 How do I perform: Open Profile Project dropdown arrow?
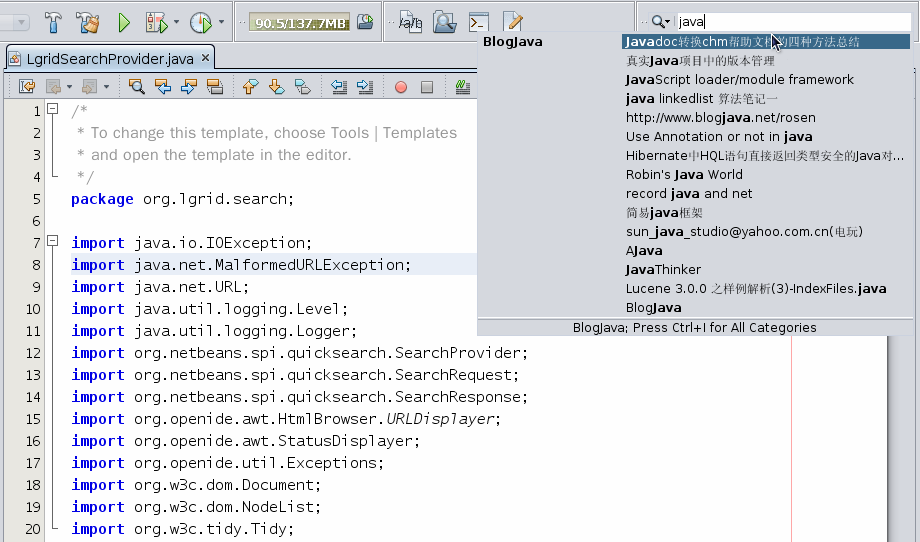pos(221,22)
